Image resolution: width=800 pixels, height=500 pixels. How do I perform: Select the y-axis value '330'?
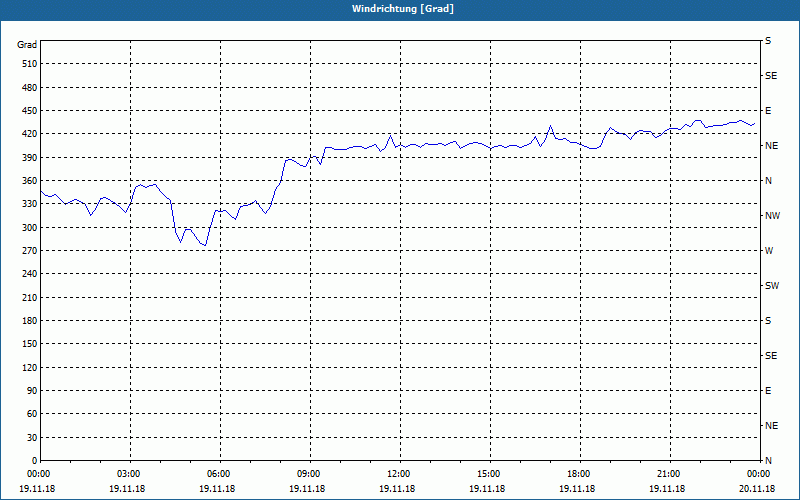[x=30, y=204]
